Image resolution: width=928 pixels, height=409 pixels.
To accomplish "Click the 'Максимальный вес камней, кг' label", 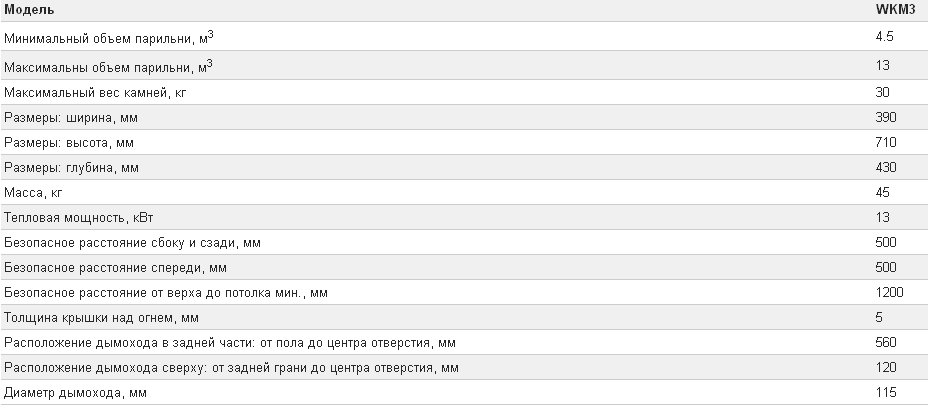I will [x=95, y=93].
